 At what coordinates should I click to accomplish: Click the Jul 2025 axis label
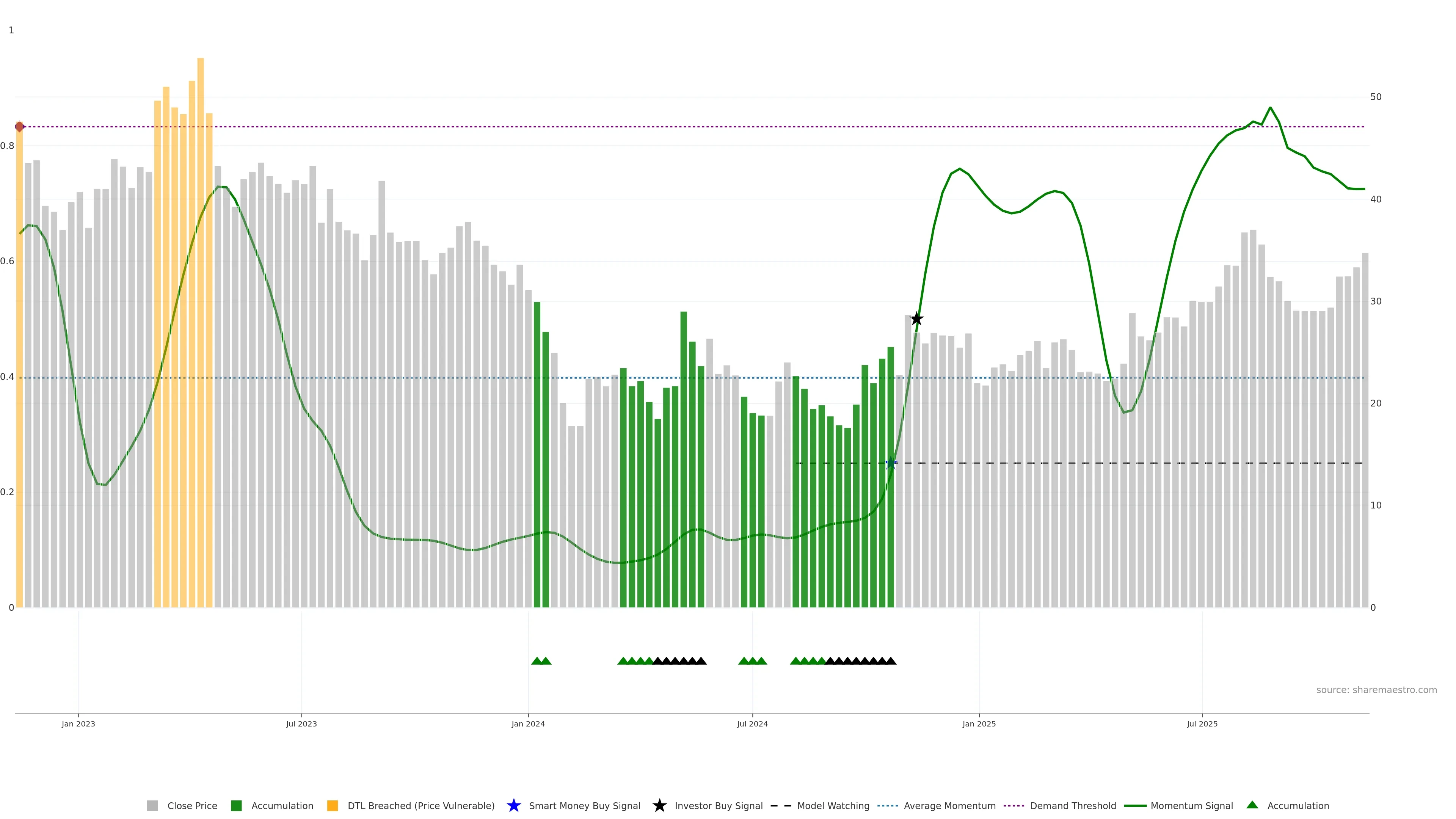1202,724
